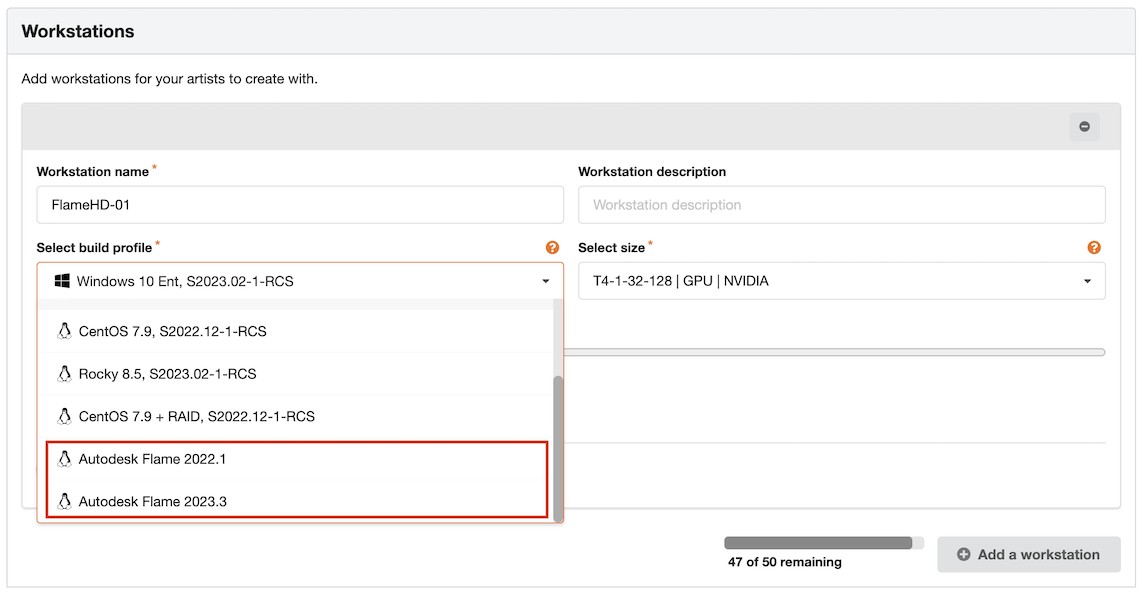
Task: Click the minus icon to remove workstation
Action: [x=1084, y=127]
